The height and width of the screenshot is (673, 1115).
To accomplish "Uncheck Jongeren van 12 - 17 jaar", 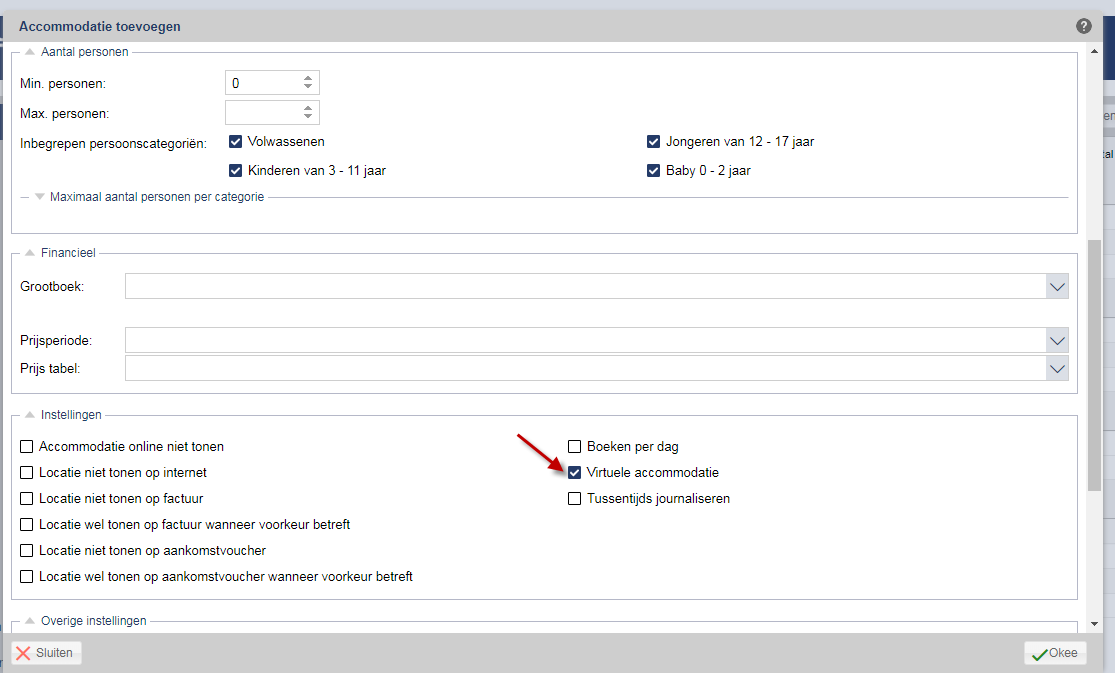I will tap(653, 142).
